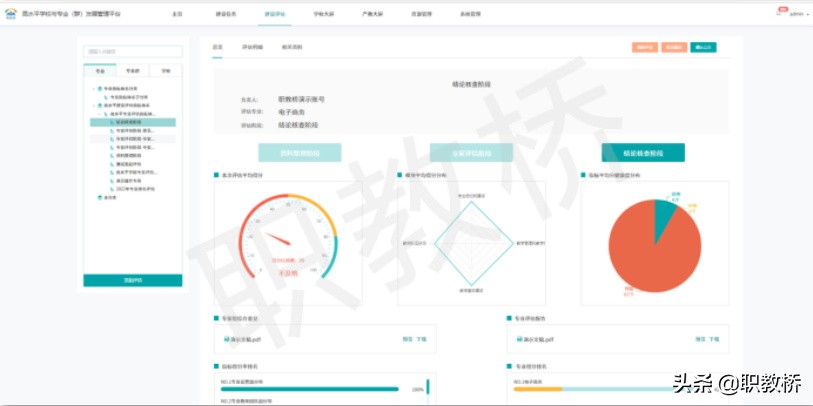Open 资源管理 in the top navigation

coord(421,15)
